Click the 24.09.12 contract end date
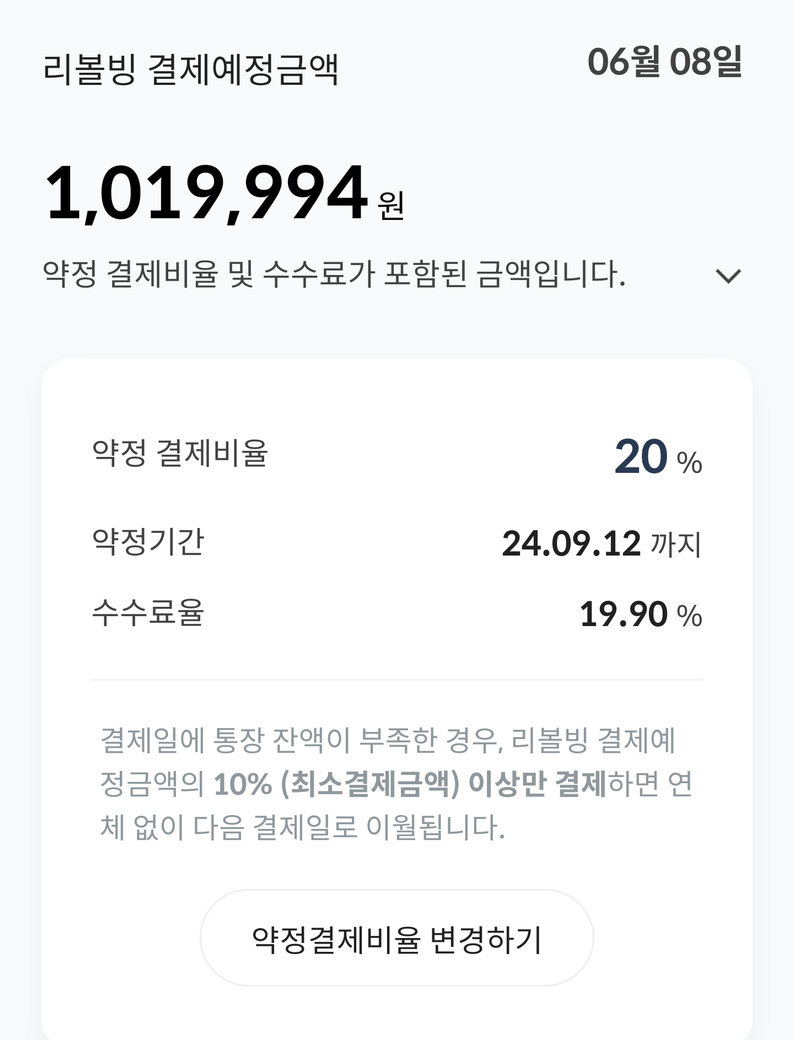Image resolution: width=794 pixels, height=1040 pixels. [570, 544]
